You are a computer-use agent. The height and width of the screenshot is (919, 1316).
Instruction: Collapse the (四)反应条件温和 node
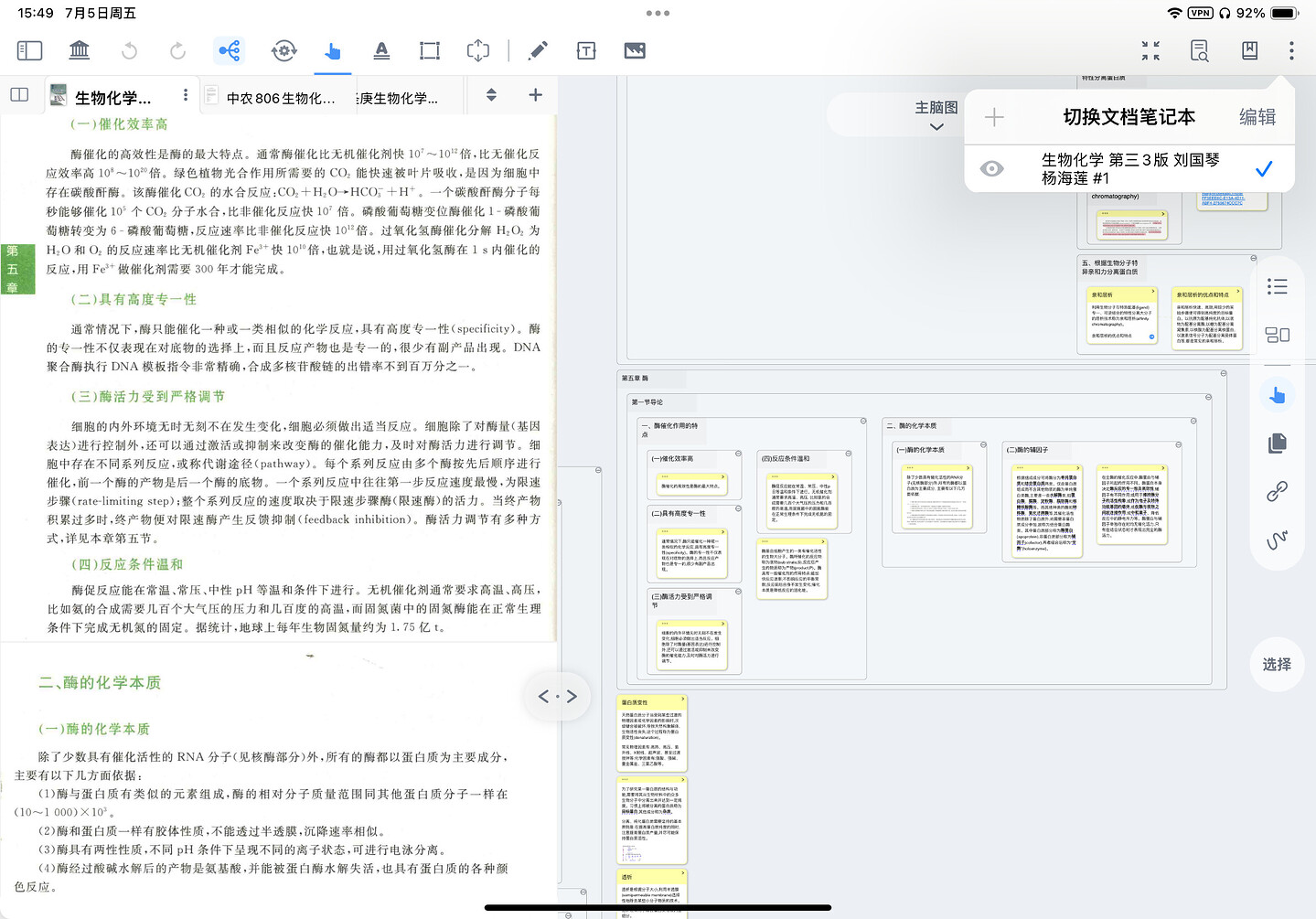coord(849,453)
